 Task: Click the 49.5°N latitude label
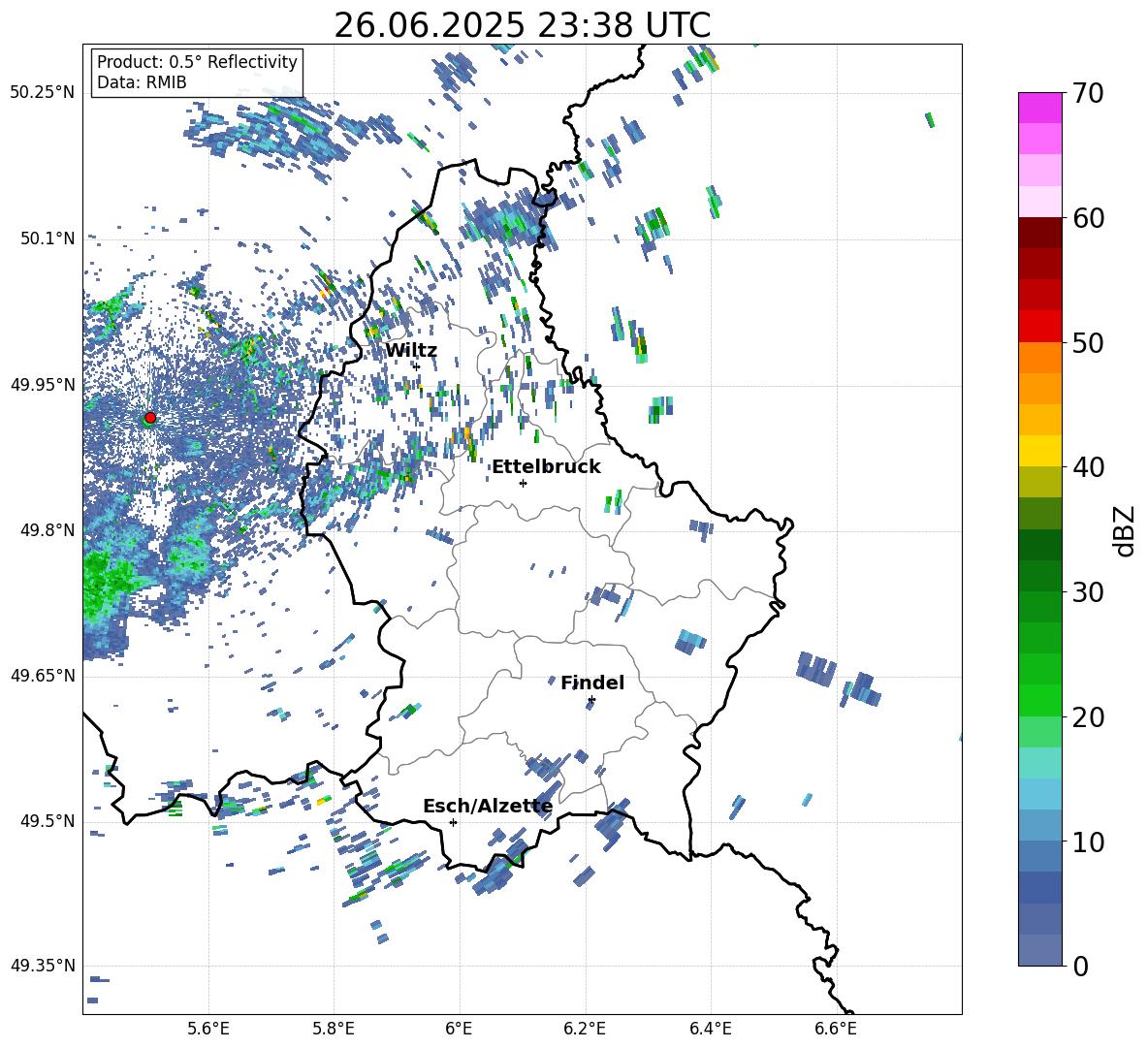48,820
